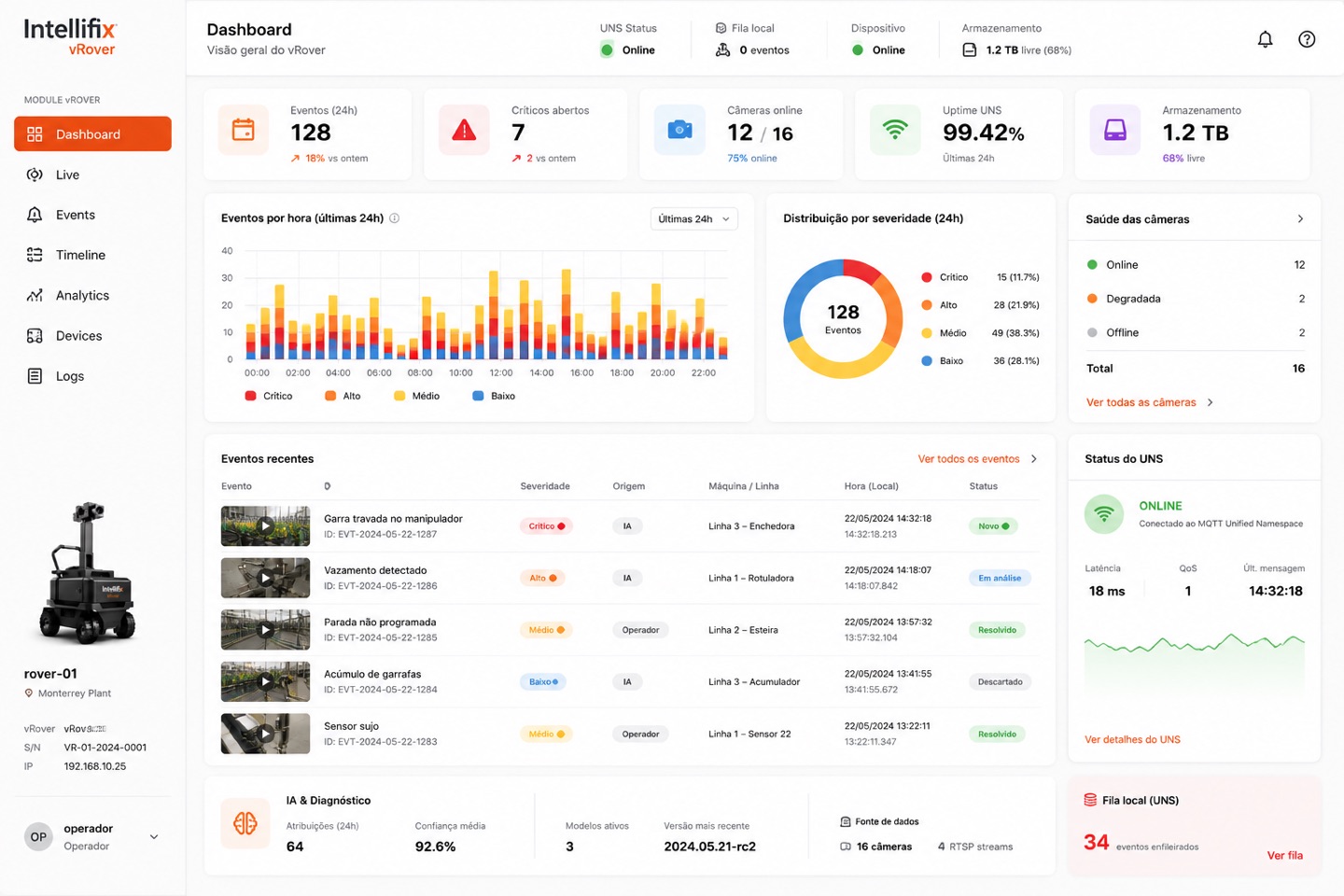Toggle the Baixo legend in bar chart

(x=494, y=396)
